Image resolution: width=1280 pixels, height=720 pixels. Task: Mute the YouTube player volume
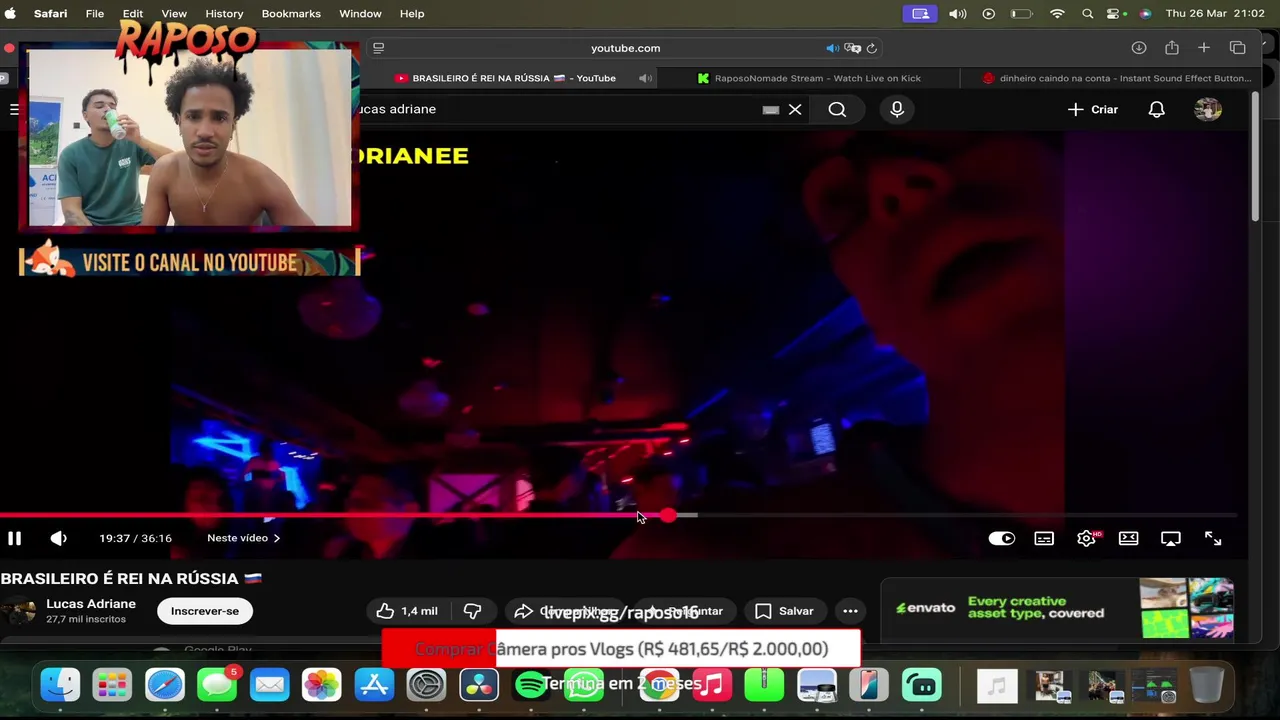pyautogui.click(x=59, y=538)
